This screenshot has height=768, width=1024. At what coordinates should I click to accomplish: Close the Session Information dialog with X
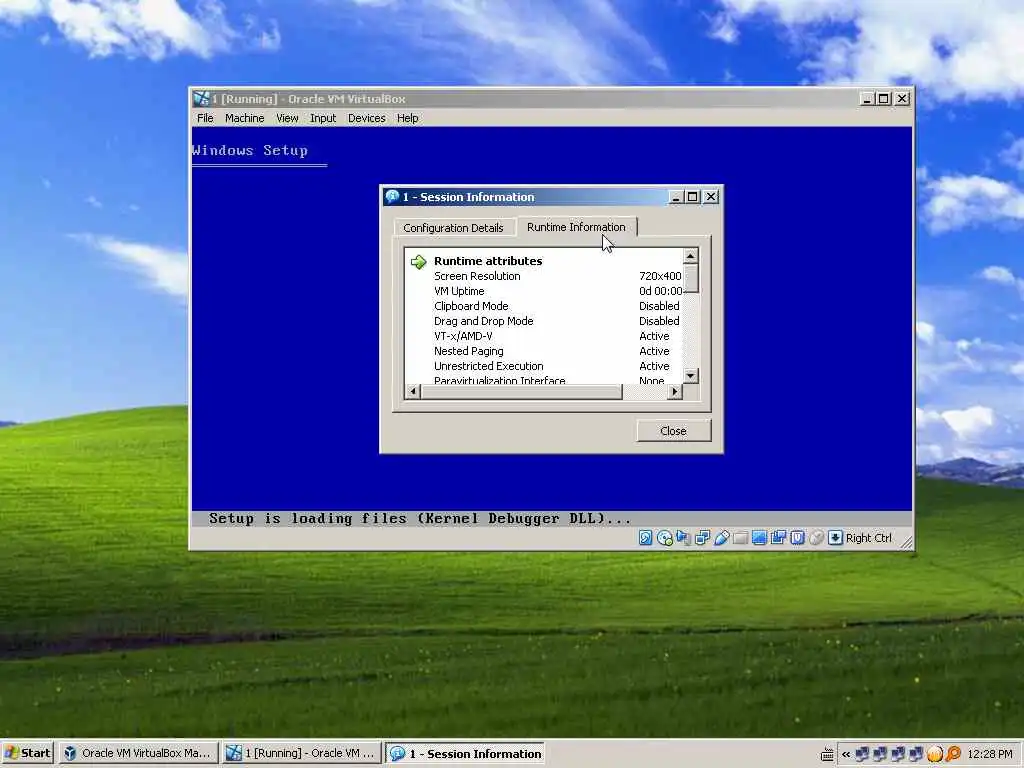(x=711, y=197)
